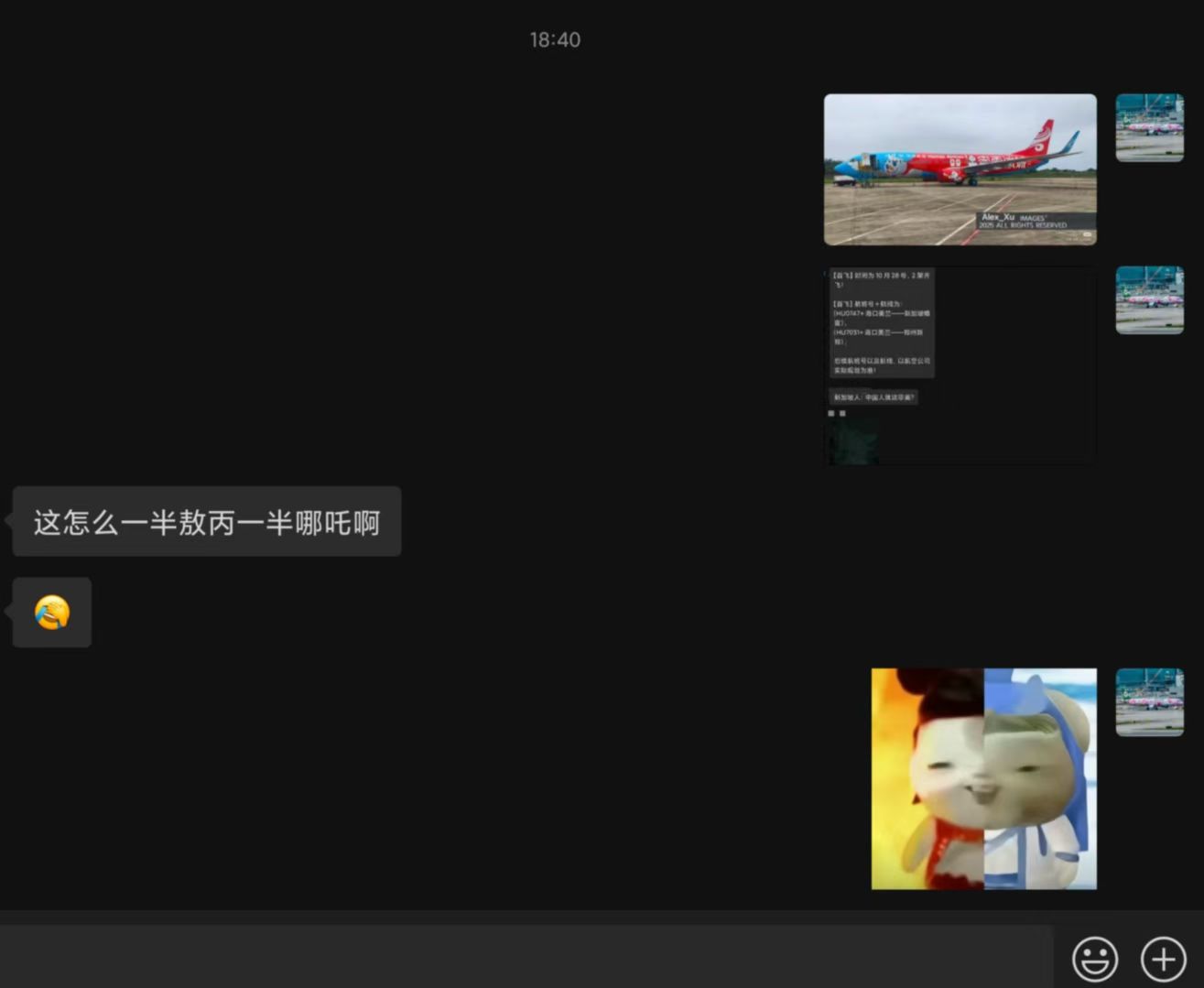Click the small dark thumbnail inside the screenshot

click(x=853, y=443)
